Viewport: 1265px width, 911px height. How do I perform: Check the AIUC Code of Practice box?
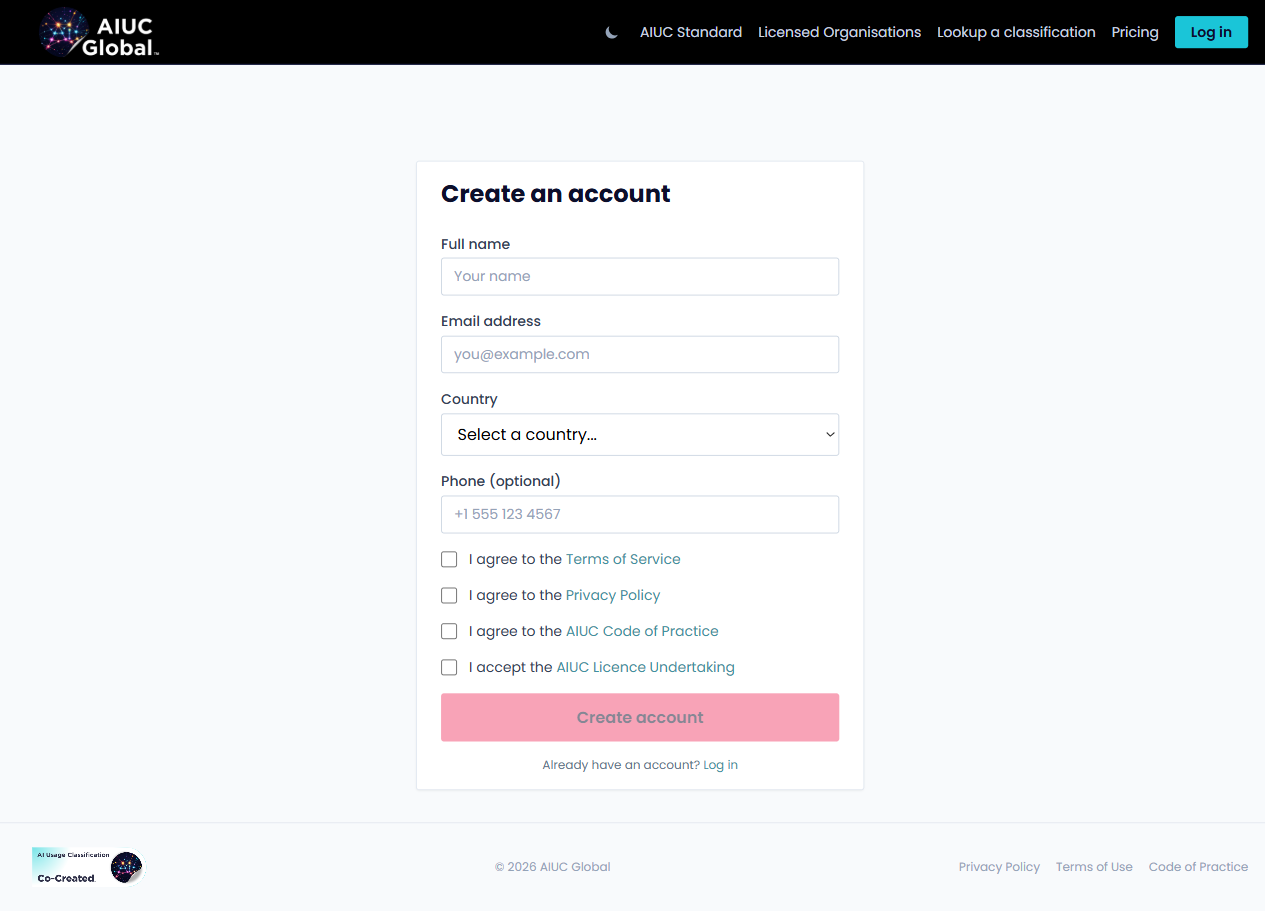(x=449, y=631)
